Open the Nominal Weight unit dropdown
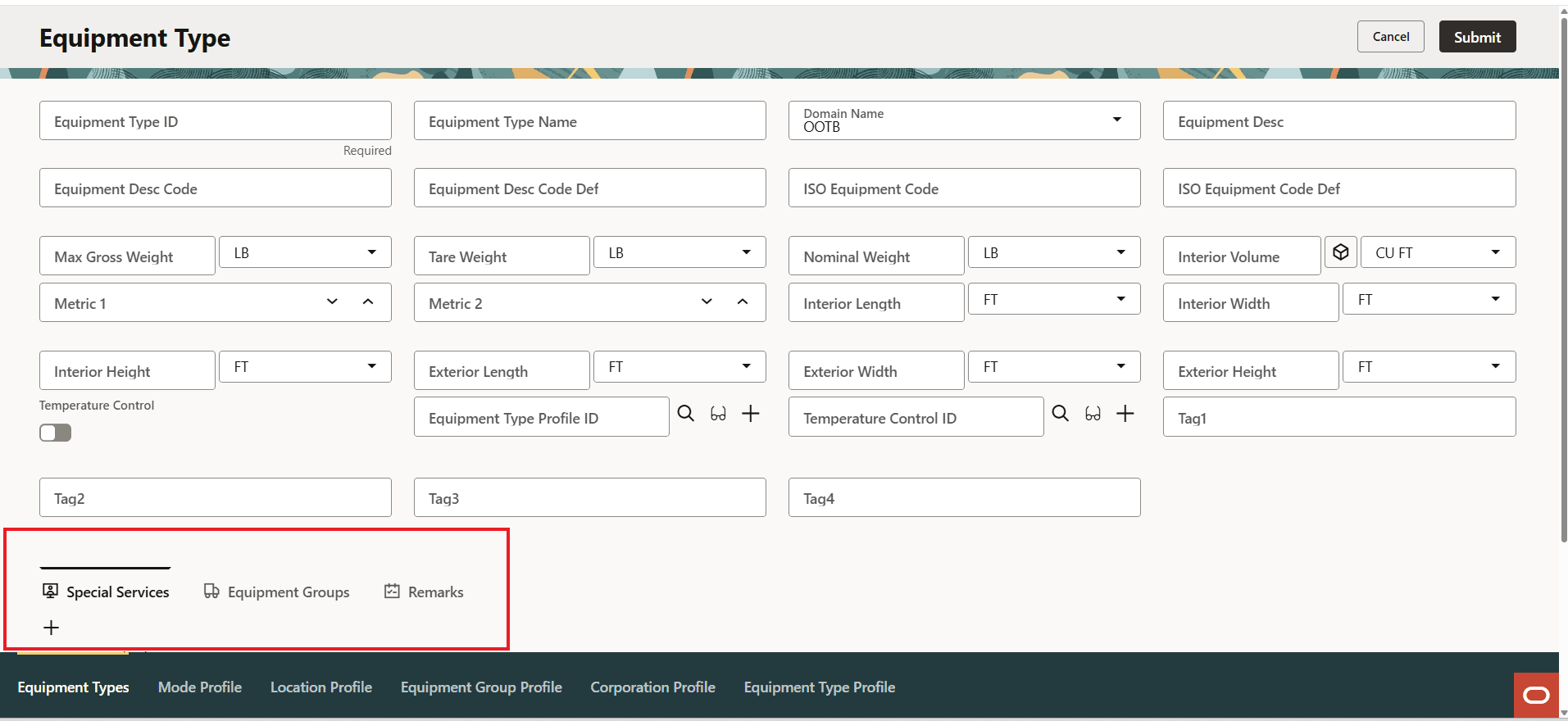 point(1054,252)
